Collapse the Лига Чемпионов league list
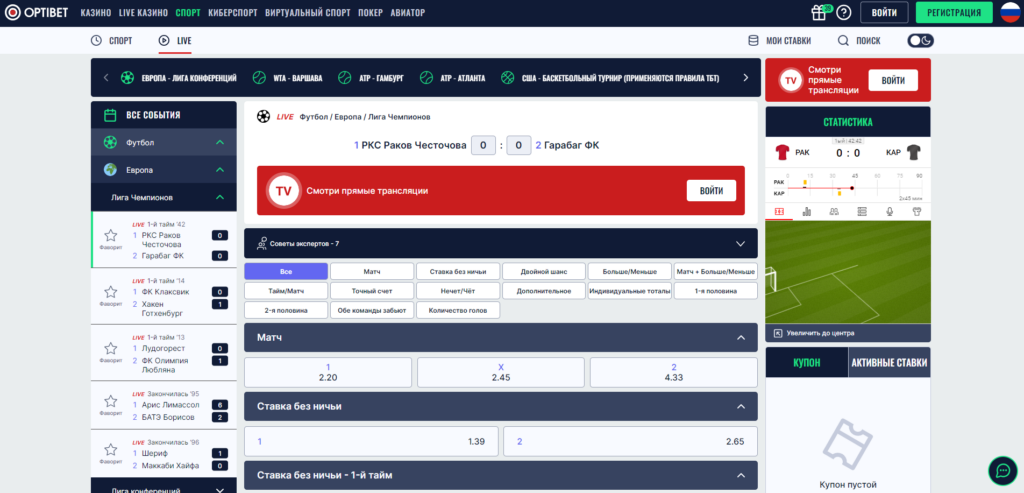The height and width of the screenshot is (493, 1024). [x=220, y=197]
